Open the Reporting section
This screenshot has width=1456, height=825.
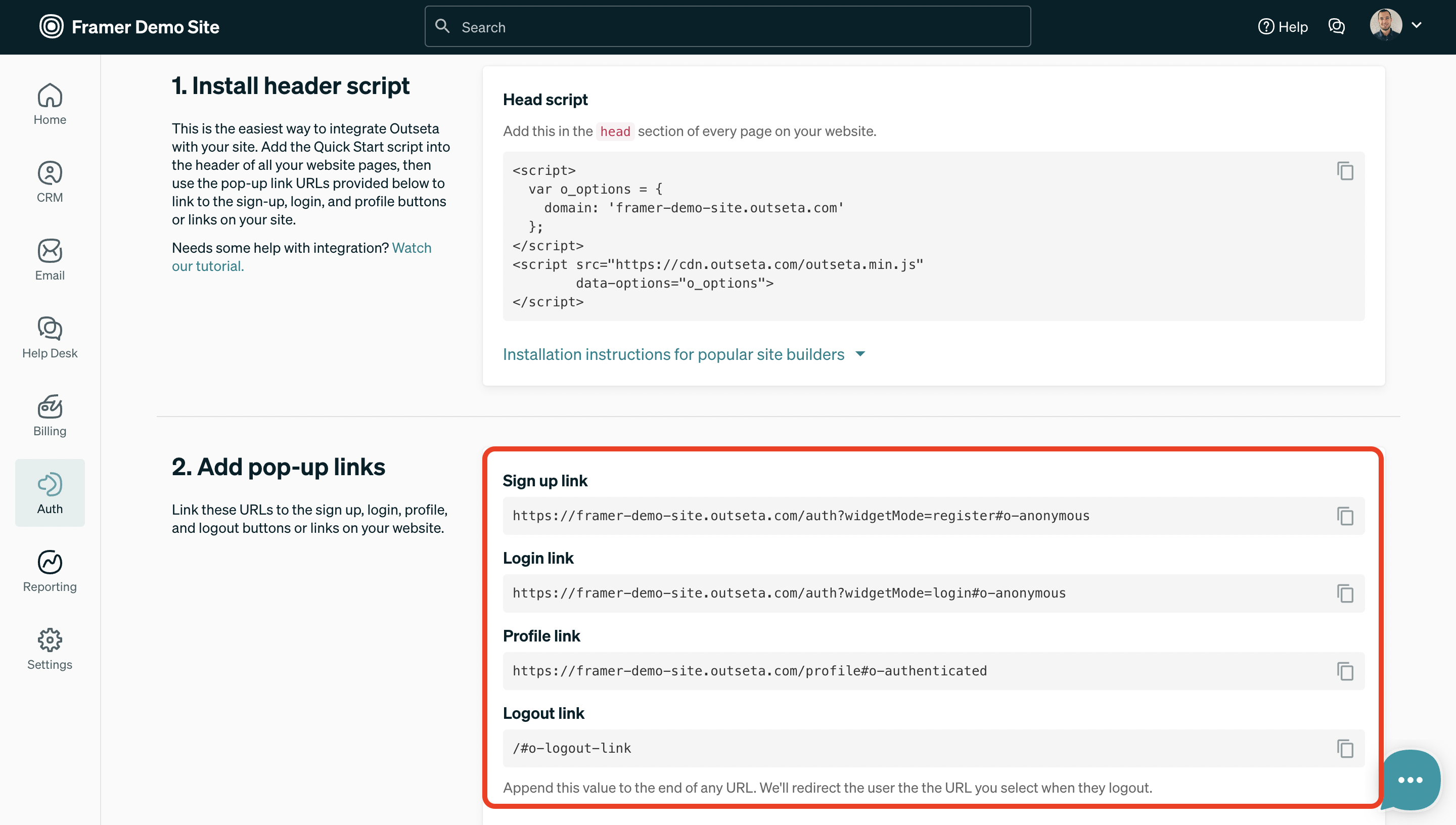[x=50, y=572]
